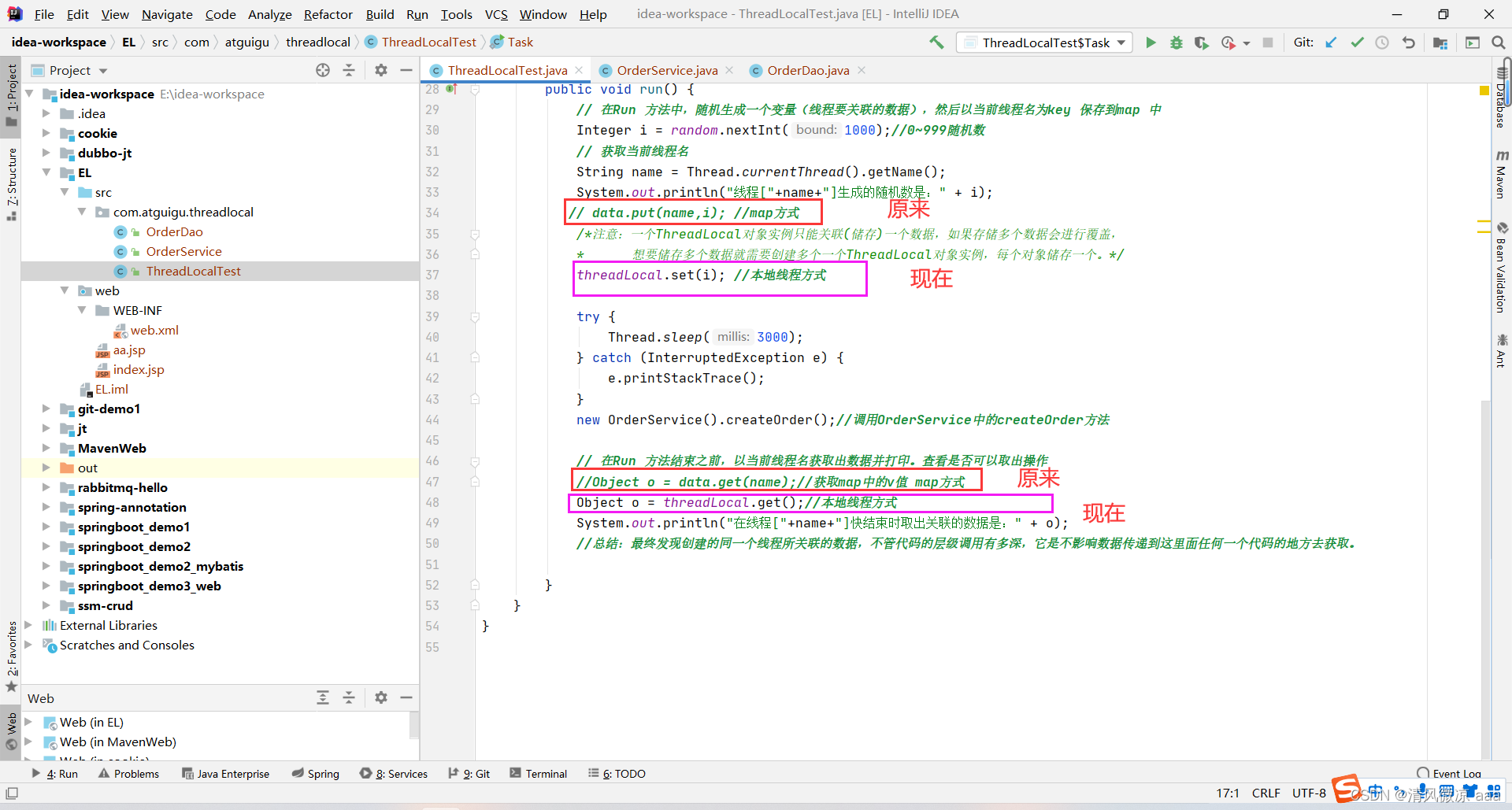Image resolution: width=1512 pixels, height=810 pixels.
Task: Open the Run tool window
Action: [55, 774]
